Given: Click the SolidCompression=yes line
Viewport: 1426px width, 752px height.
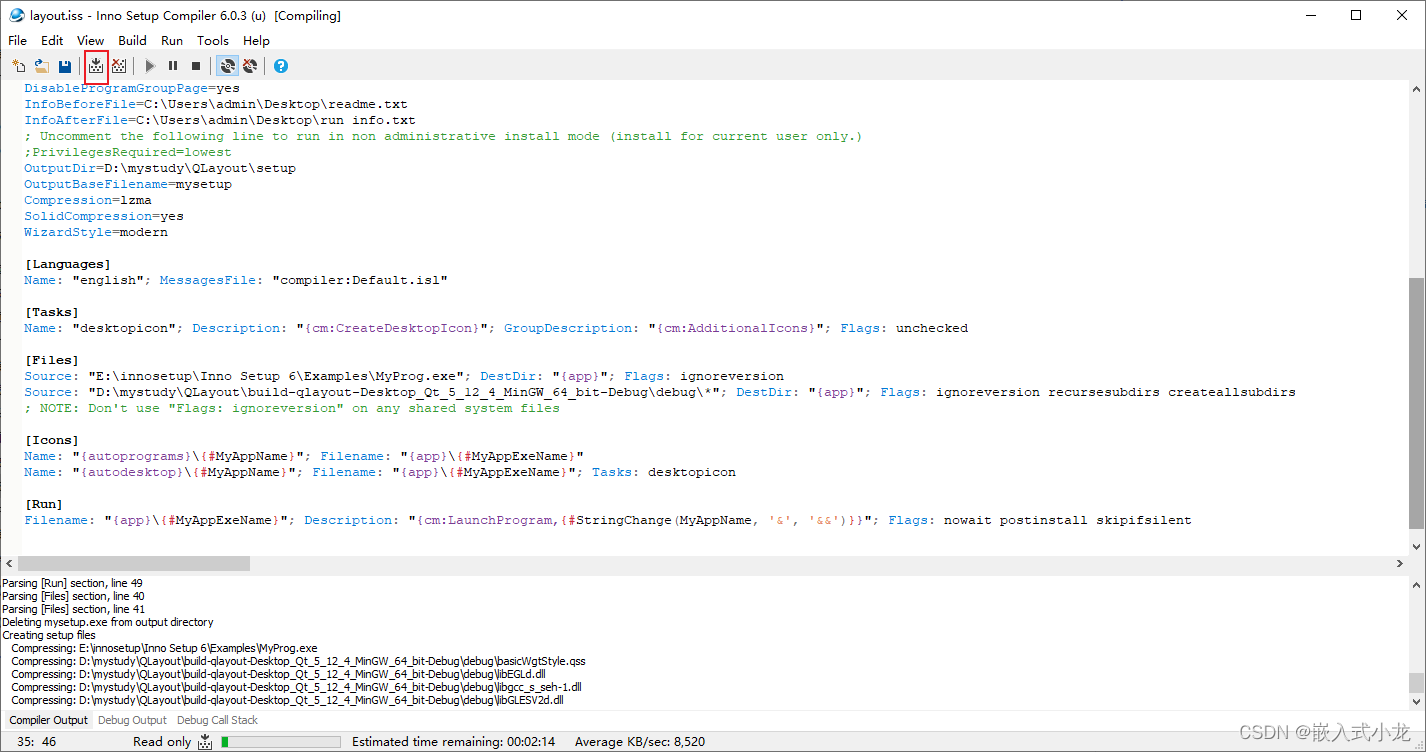Looking at the screenshot, I should pyautogui.click(x=104, y=216).
